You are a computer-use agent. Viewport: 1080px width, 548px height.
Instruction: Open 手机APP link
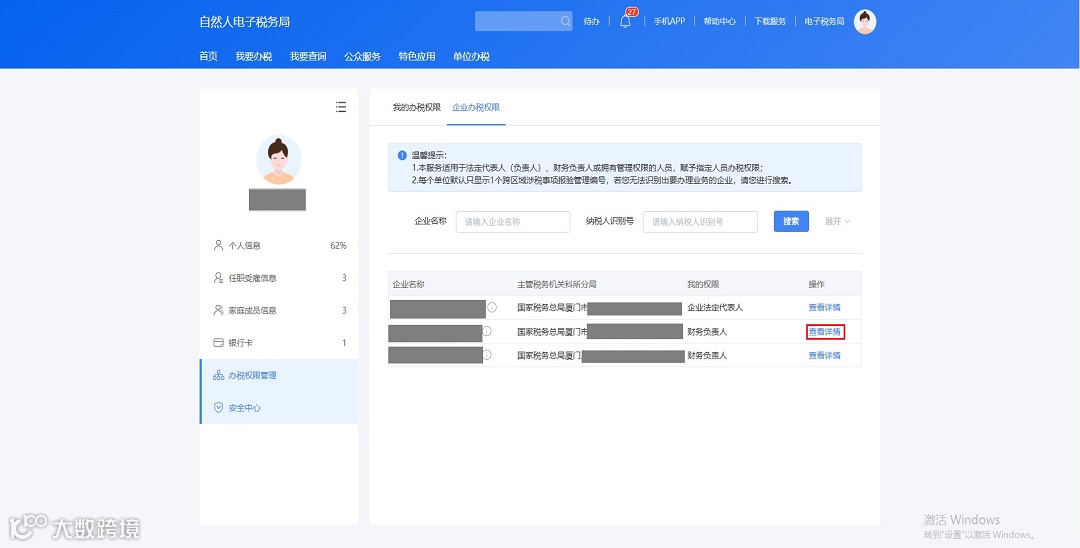tap(669, 21)
